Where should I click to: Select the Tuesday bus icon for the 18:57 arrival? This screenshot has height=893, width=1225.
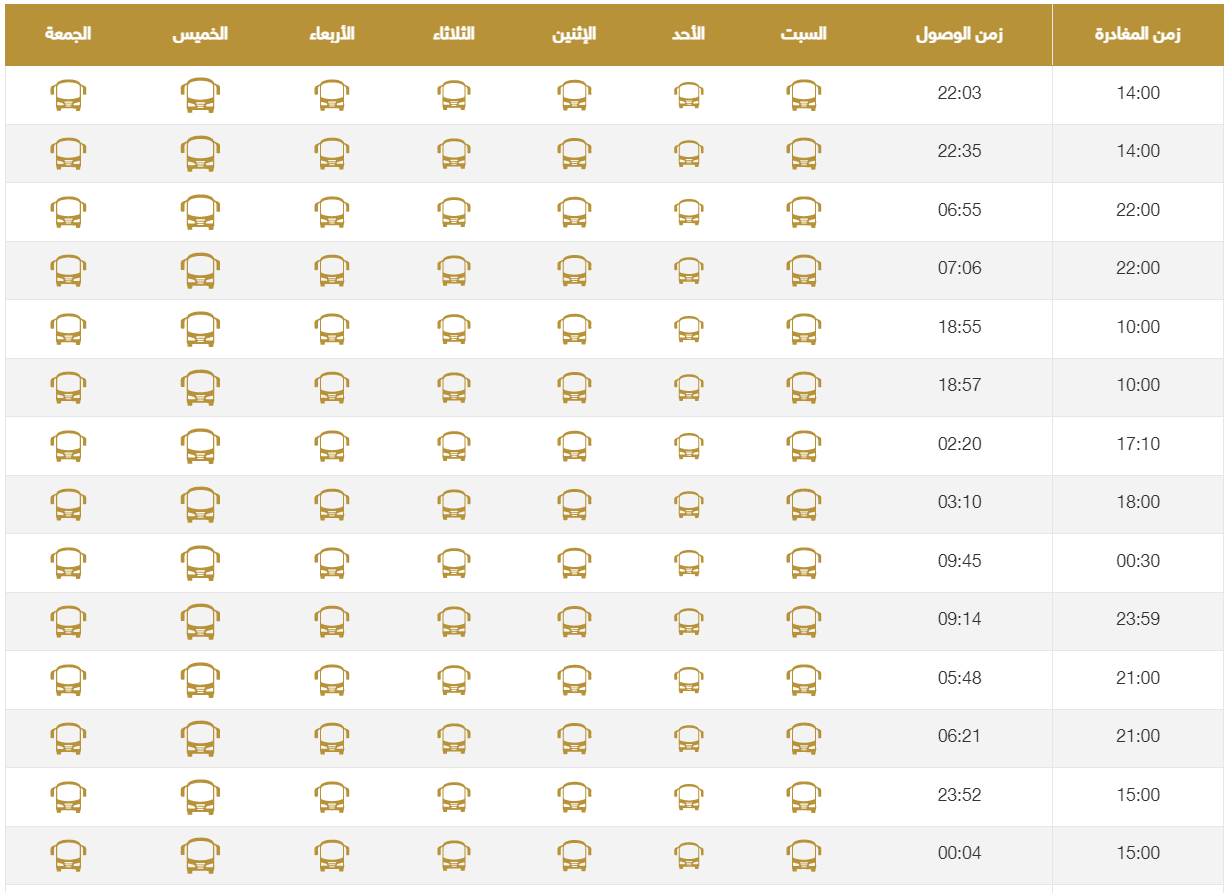[453, 387]
